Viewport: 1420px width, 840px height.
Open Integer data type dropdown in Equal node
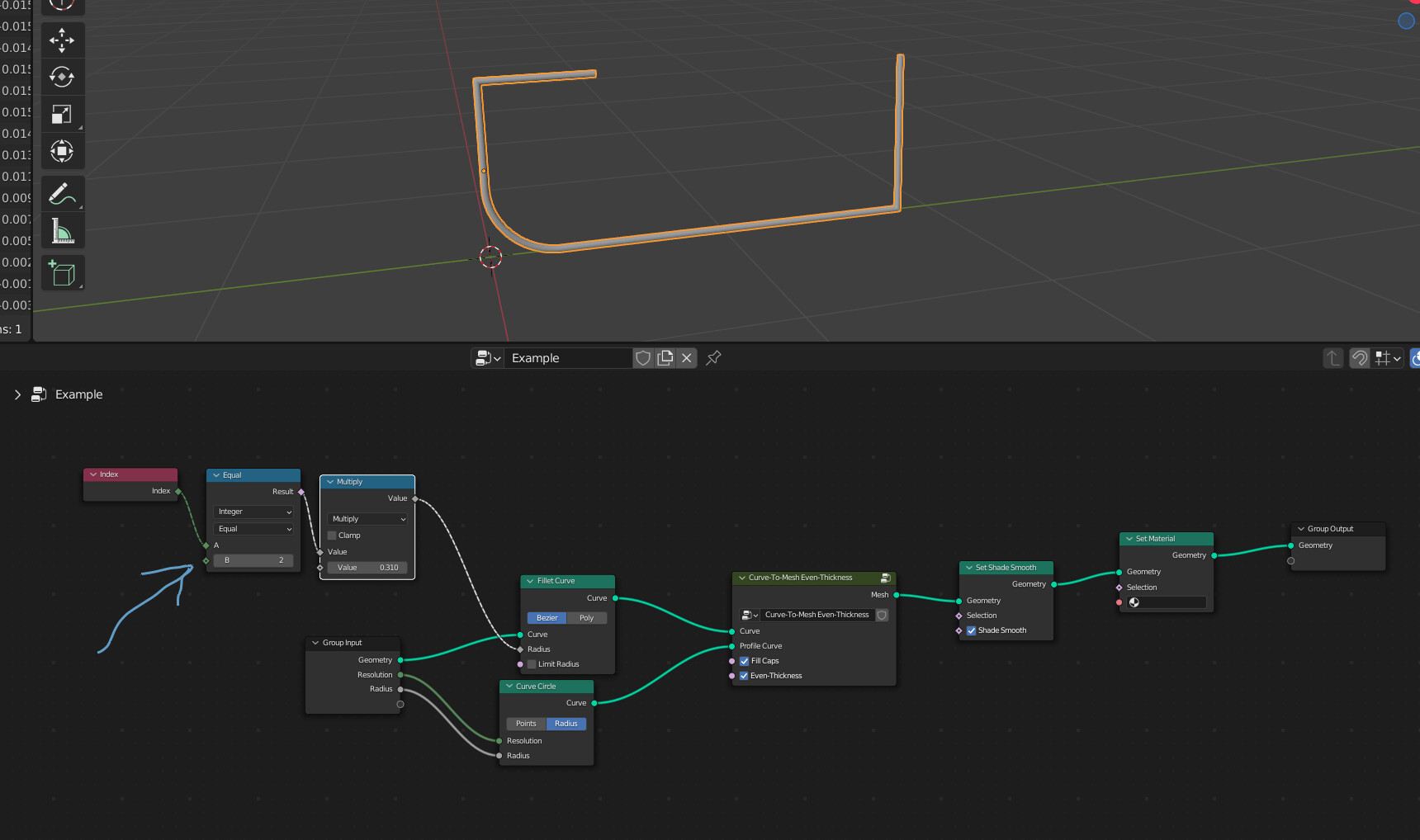(x=253, y=512)
